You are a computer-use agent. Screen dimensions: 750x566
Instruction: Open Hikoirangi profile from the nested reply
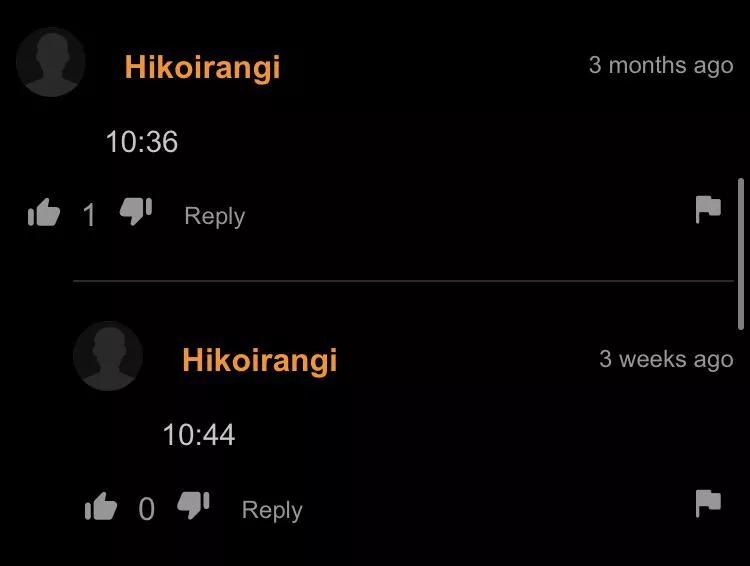click(x=260, y=361)
